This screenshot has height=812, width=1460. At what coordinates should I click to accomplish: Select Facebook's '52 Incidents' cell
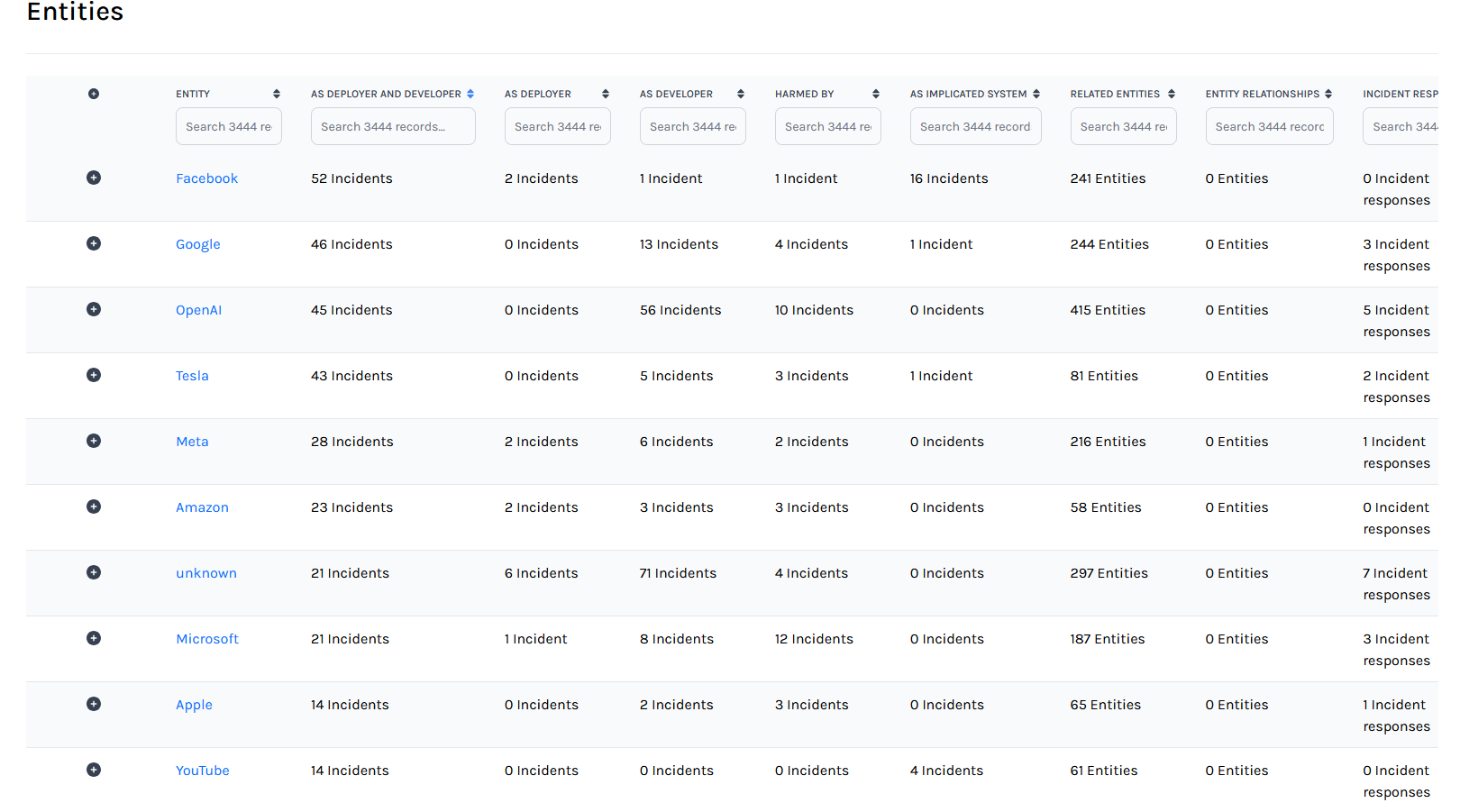tap(352, 178)
